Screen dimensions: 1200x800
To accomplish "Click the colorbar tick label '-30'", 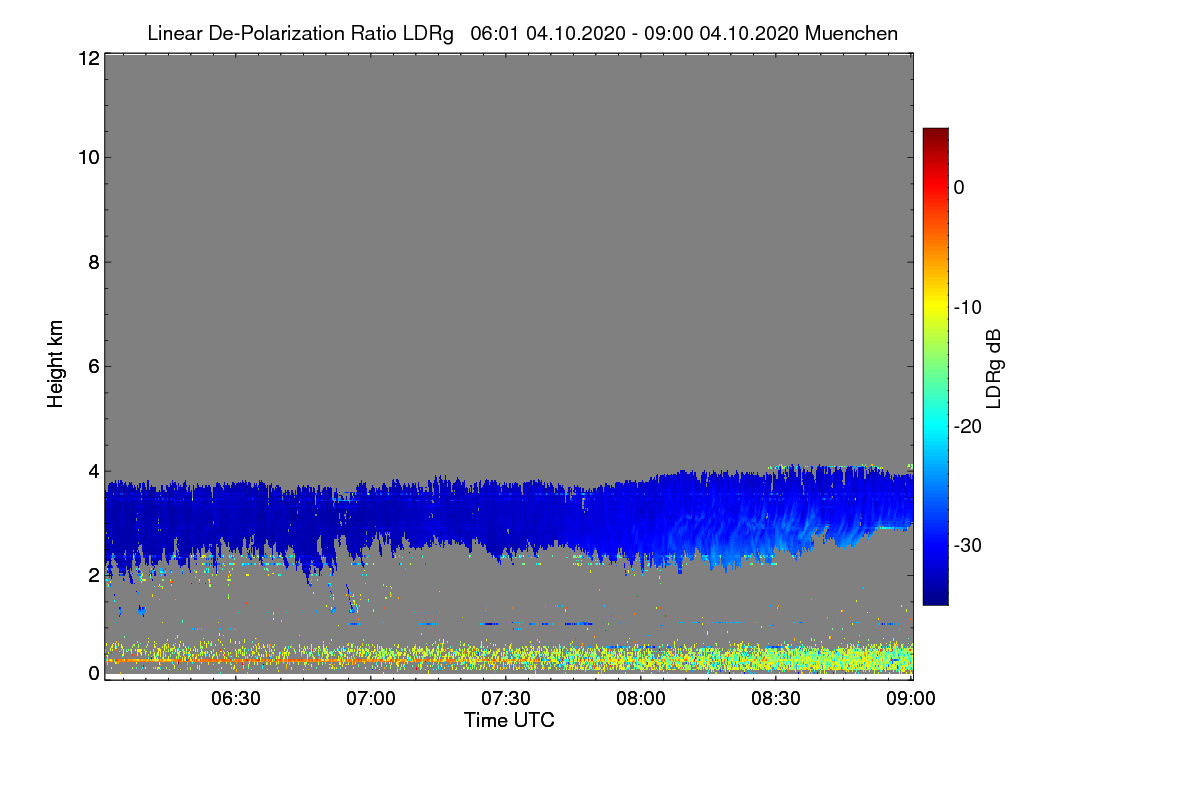I will [x=967, y=546].
